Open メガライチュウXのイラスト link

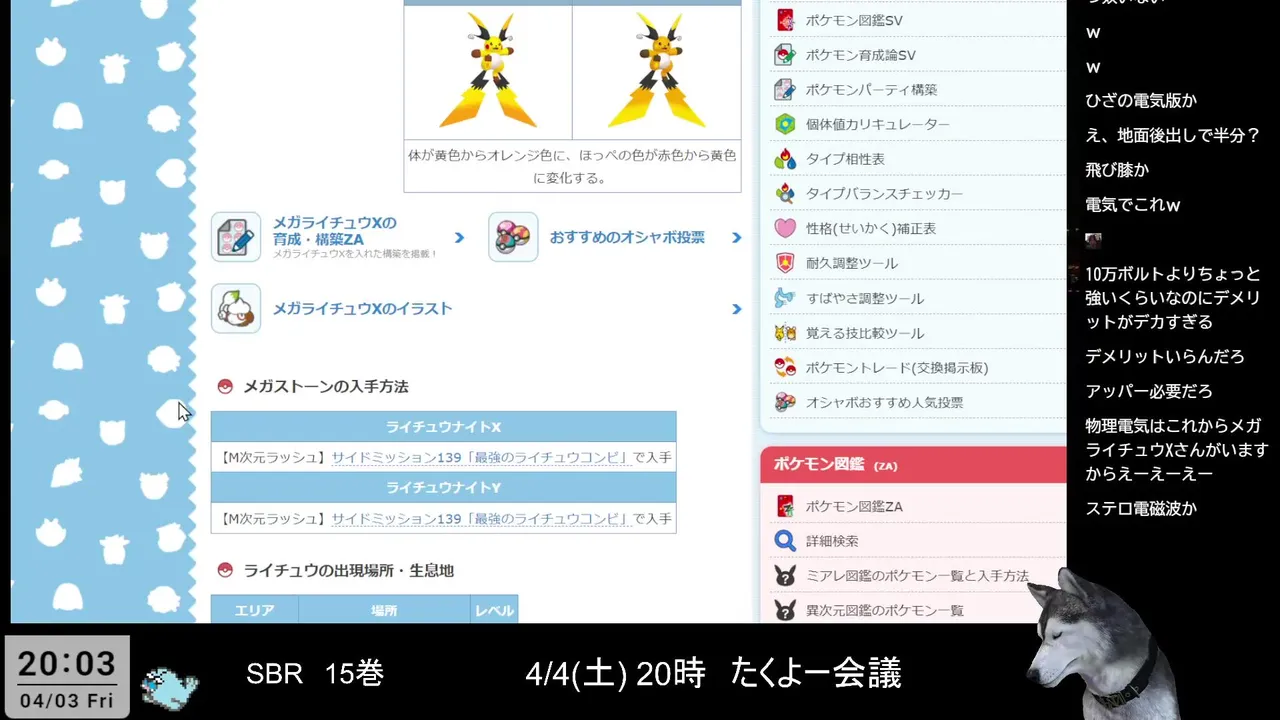click(x=362, y=308)
